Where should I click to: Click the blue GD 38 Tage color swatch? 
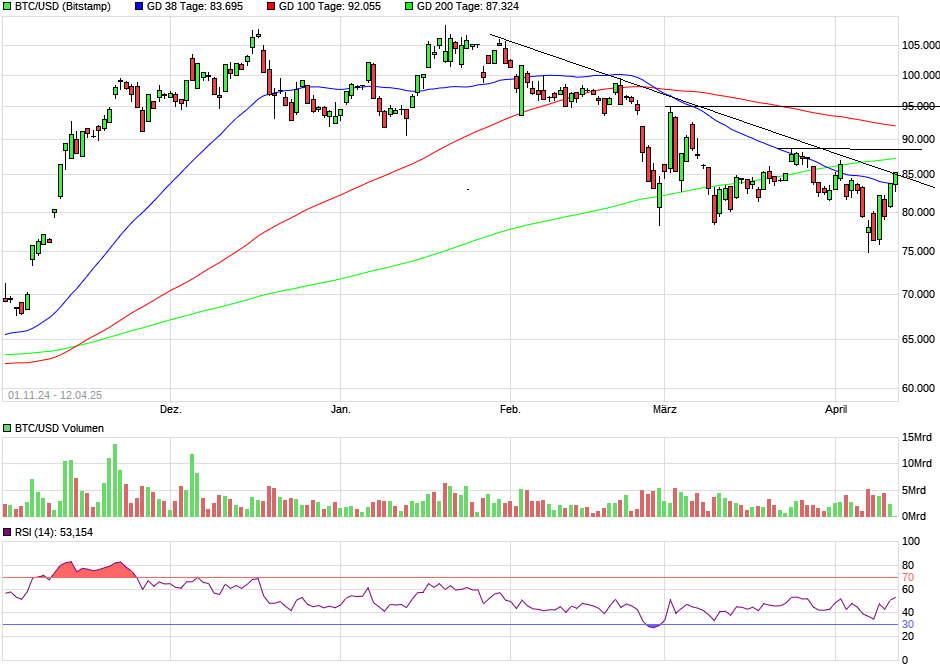[139, 7]
